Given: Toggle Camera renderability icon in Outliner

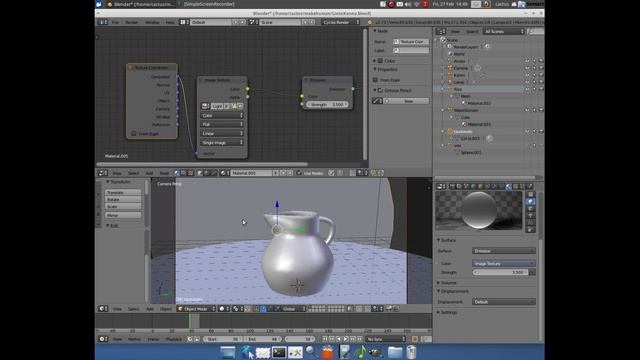Looking at the screenshot, I should click(x=541, y=68).
